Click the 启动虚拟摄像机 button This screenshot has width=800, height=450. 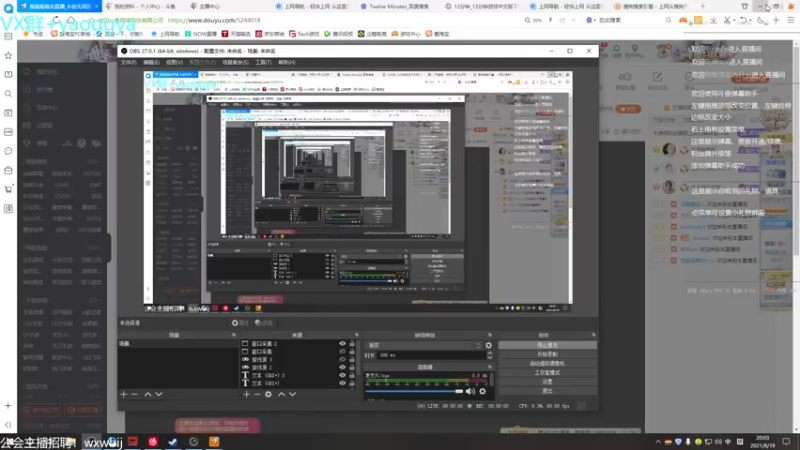(547, 363)
